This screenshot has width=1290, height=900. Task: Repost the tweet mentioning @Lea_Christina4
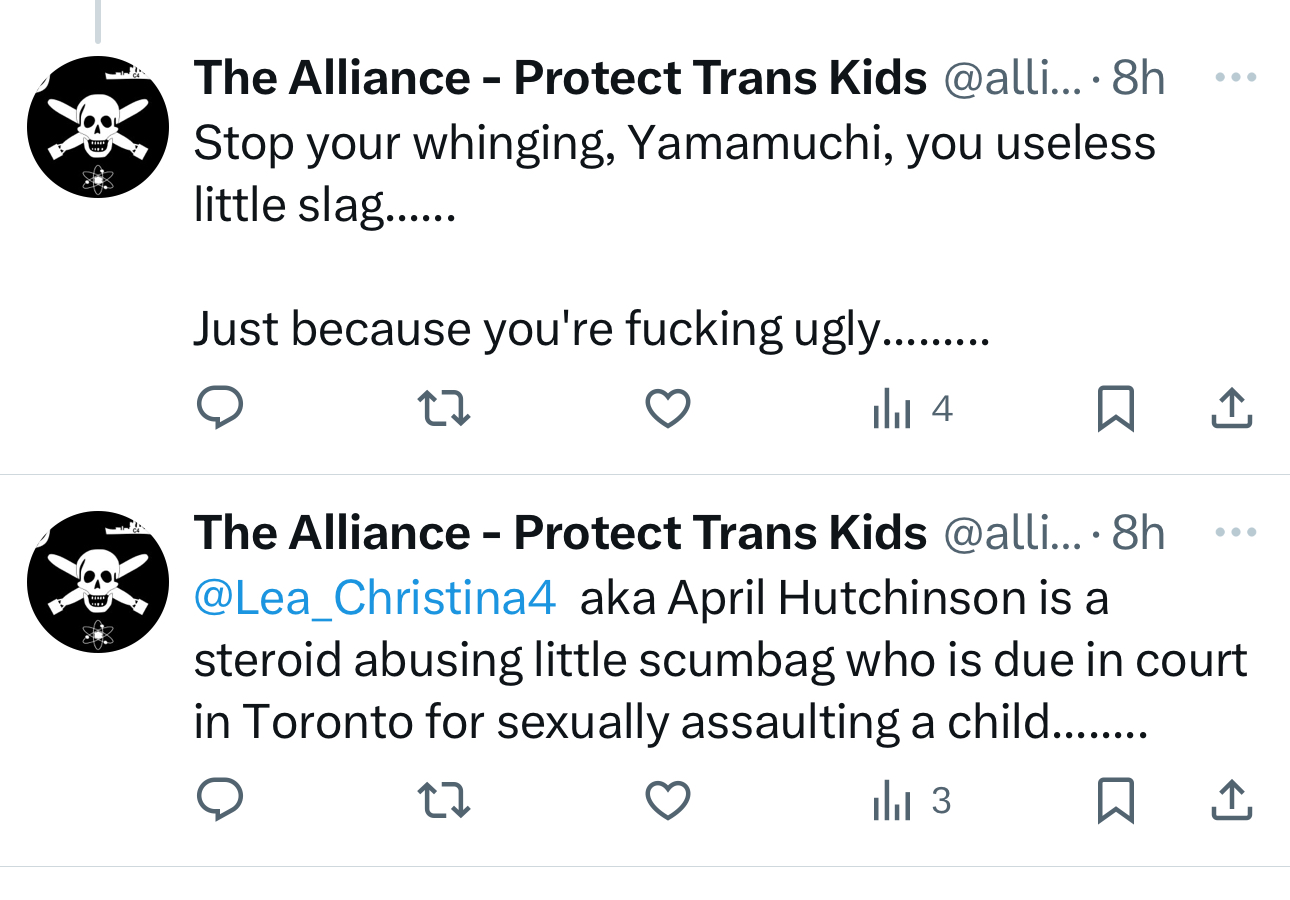(x=443, y=801)
